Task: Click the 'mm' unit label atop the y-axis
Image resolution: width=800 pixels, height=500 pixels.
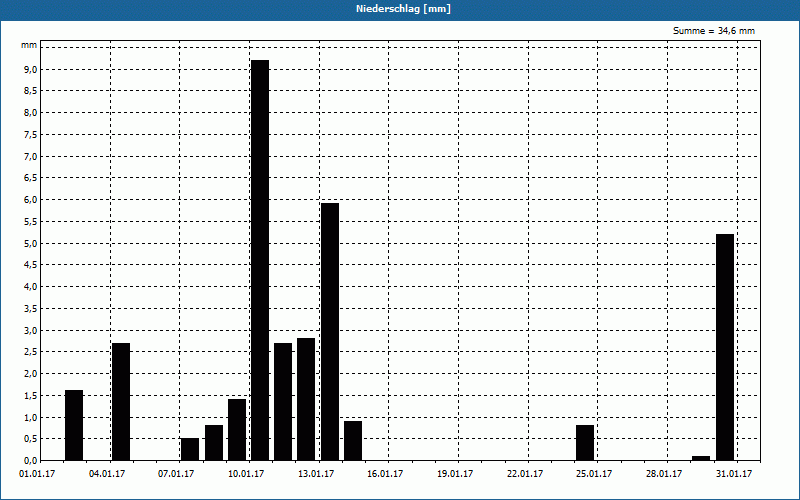Action: 29,45
